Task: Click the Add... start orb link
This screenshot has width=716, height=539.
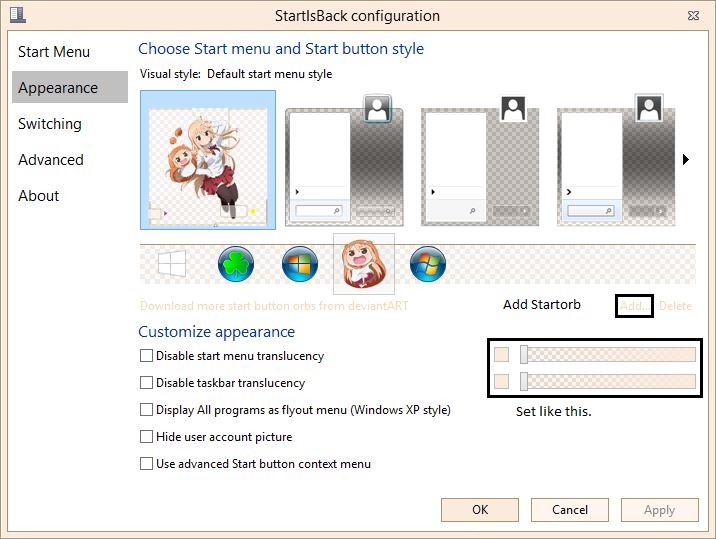Action: 634,306
